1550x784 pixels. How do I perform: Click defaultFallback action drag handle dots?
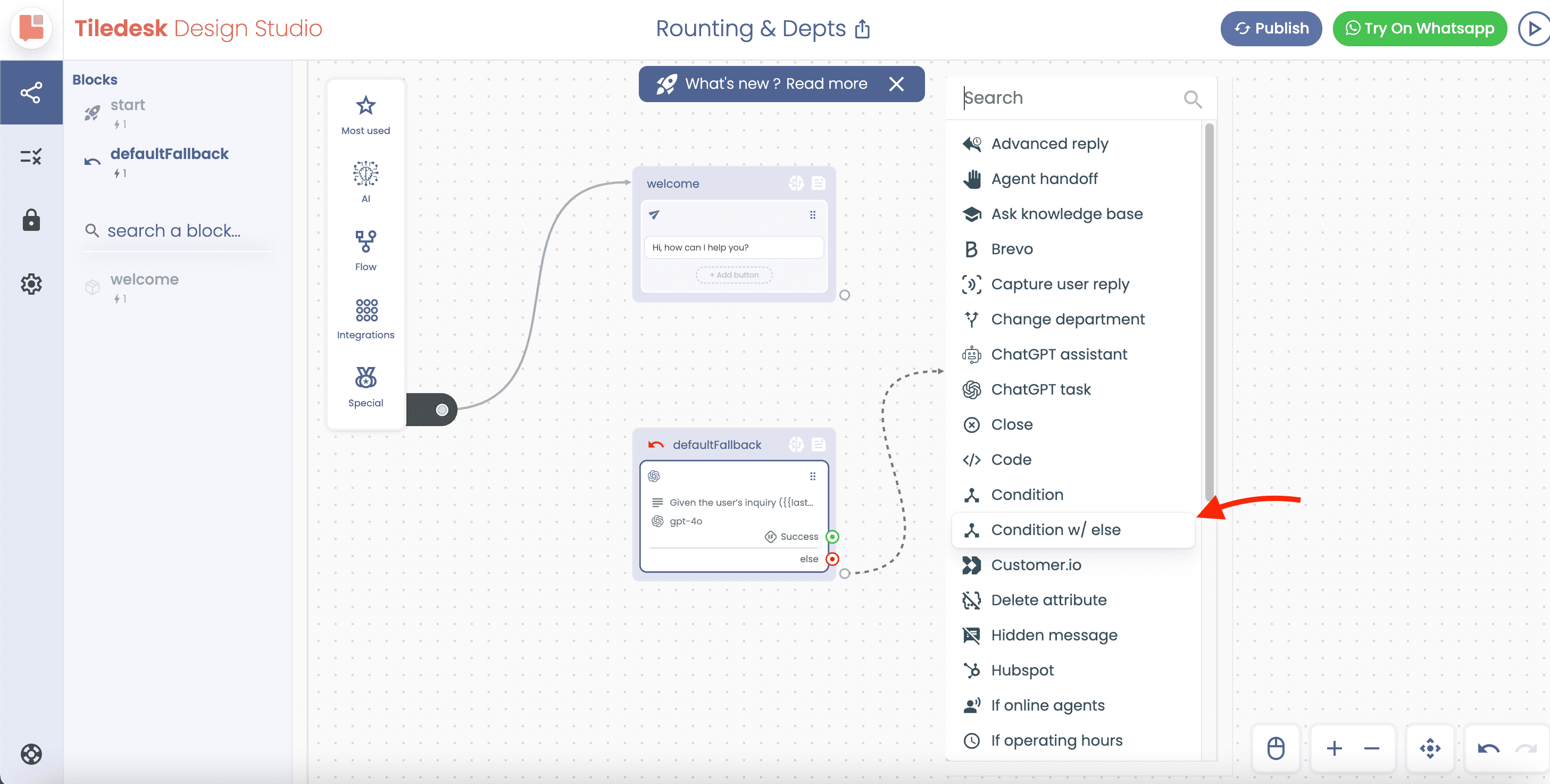point(812,477)
